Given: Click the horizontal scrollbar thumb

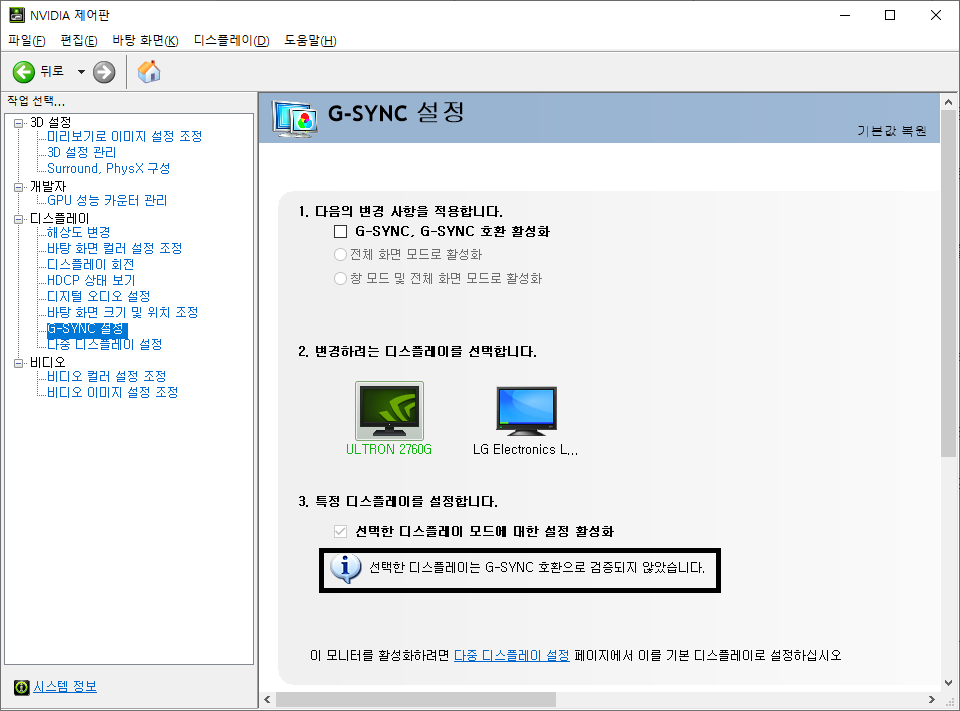Looking at the screenshot, I should [416, 699].
